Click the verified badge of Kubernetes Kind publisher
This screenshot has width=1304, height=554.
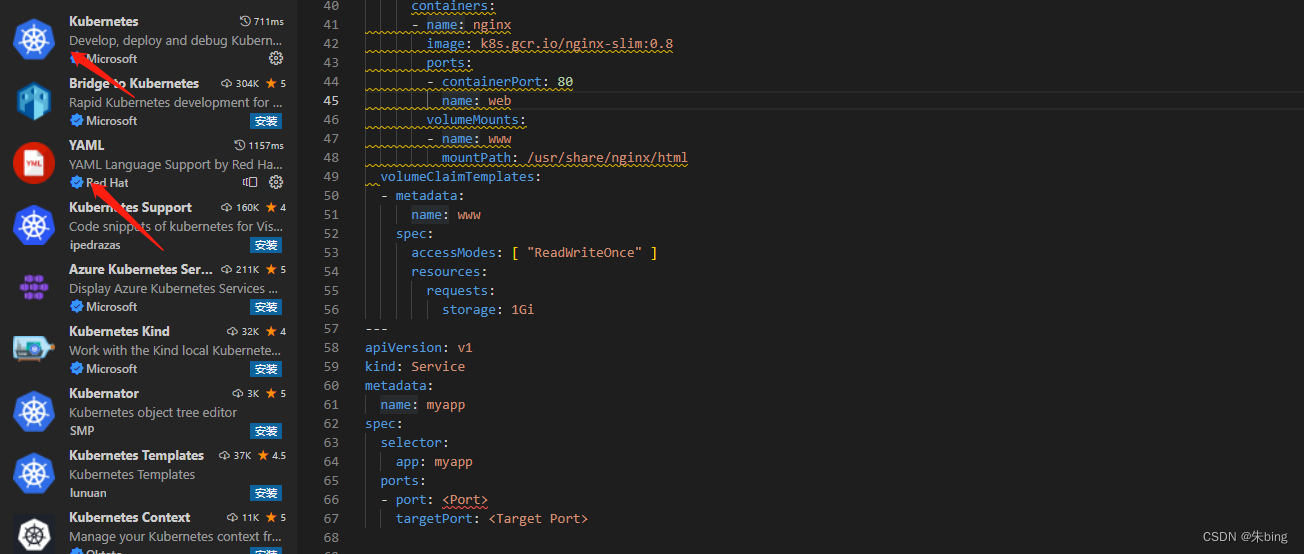(76, 368)
